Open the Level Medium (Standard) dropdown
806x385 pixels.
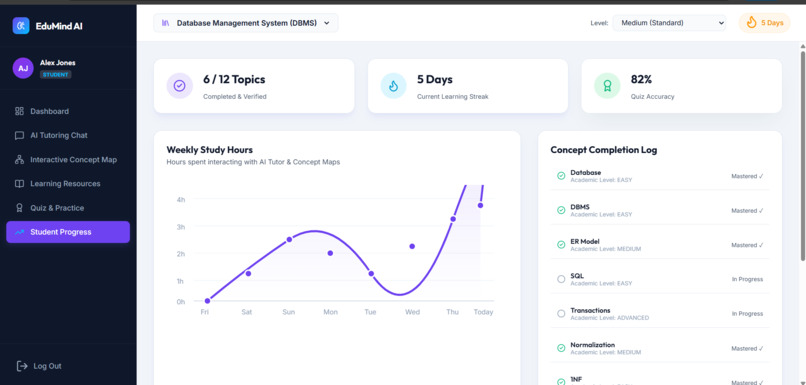pos(669,23)
